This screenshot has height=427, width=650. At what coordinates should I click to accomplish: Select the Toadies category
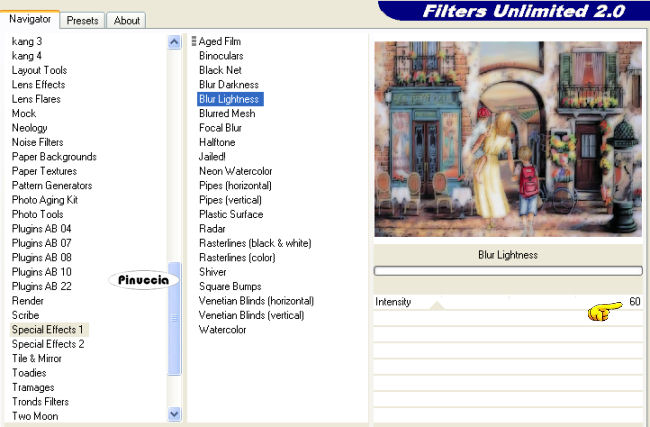point(29,373)
